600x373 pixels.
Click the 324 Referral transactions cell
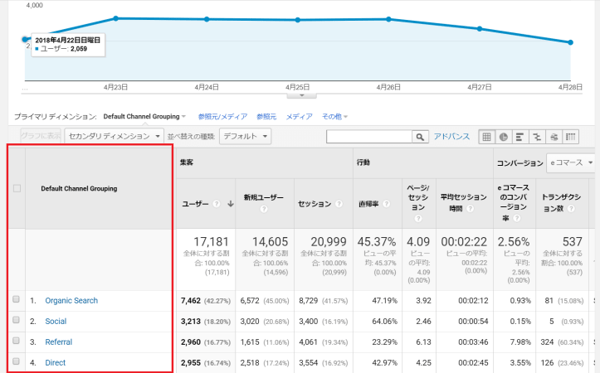pyautogui.click(x=547, y=342)
